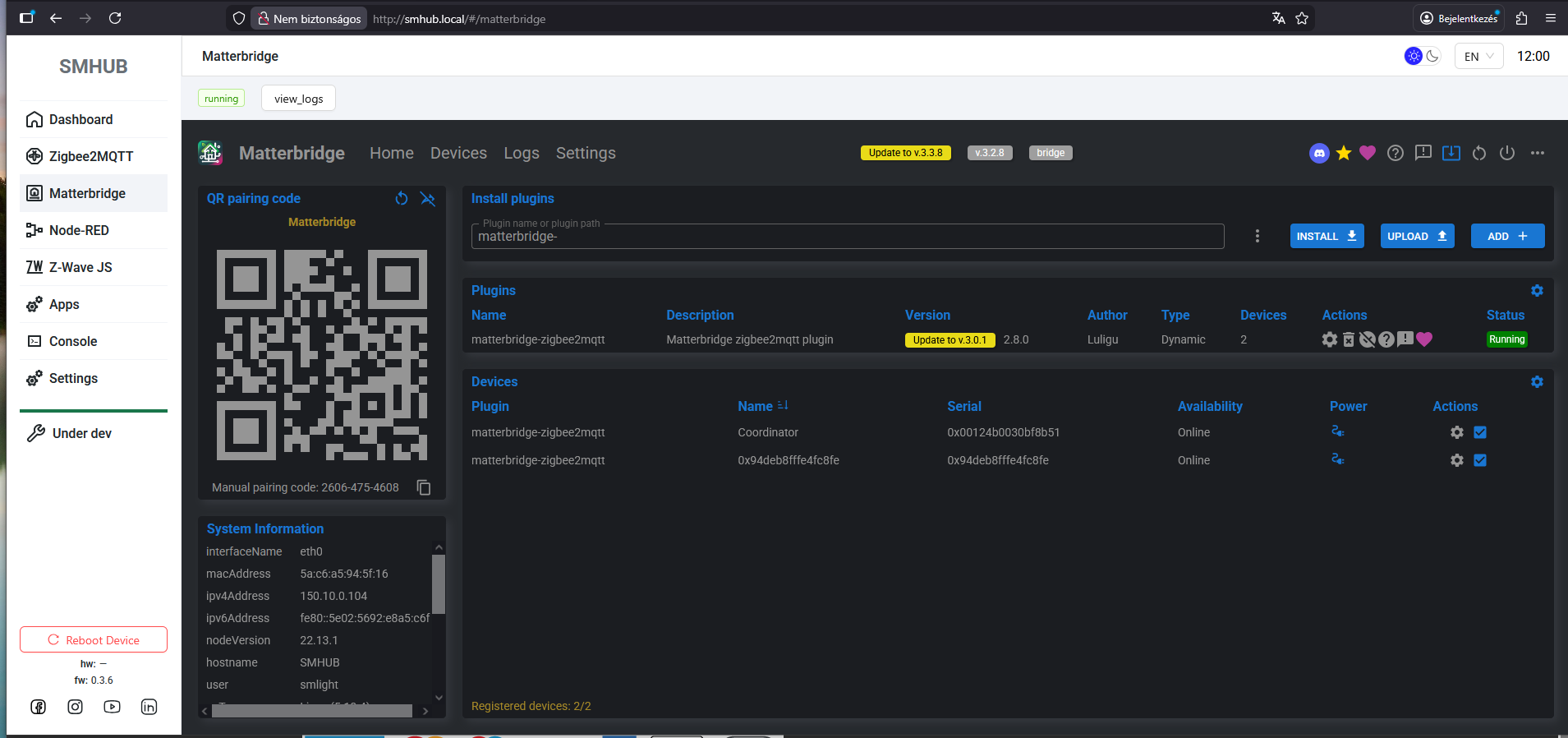
Task: Bookmark this page with browser star icon
Action: click(x=1302, y=18)
